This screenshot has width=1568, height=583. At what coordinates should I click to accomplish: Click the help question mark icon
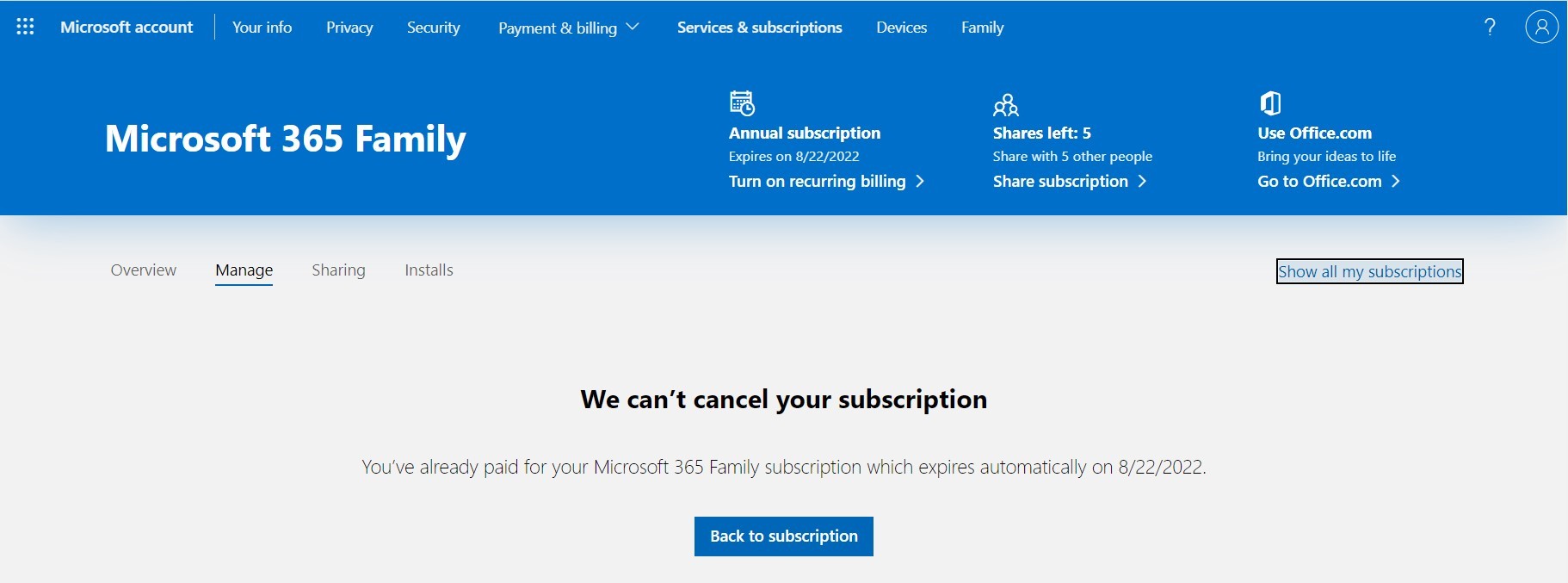point(1490,27)
